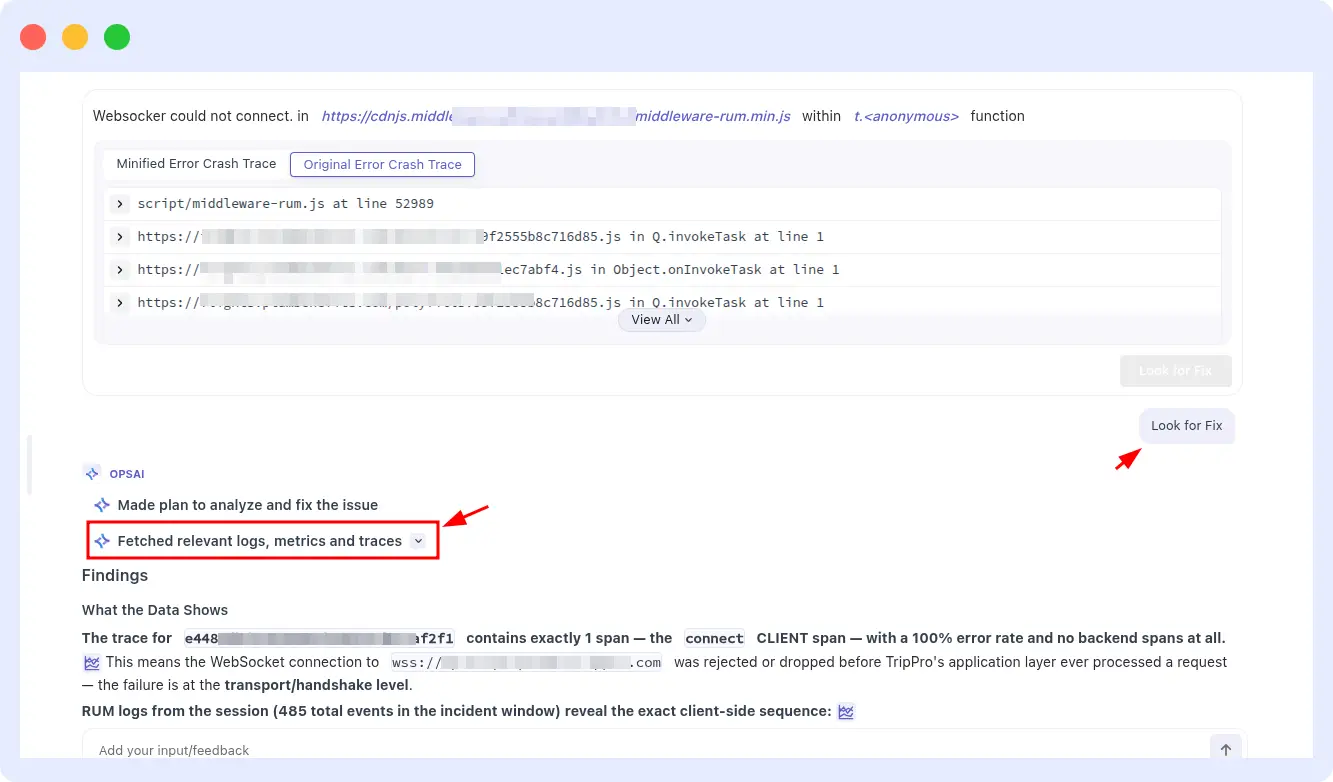The width and height of the screenshot is (1333, 782).
Task: Click the 'Websocker could not connect. in' text
Action: click(x=201, y=116)
